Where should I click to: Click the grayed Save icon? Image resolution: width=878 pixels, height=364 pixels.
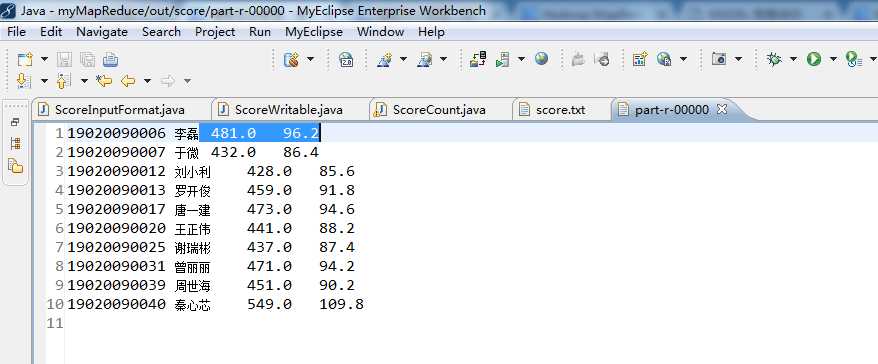(x=65, y=59)
